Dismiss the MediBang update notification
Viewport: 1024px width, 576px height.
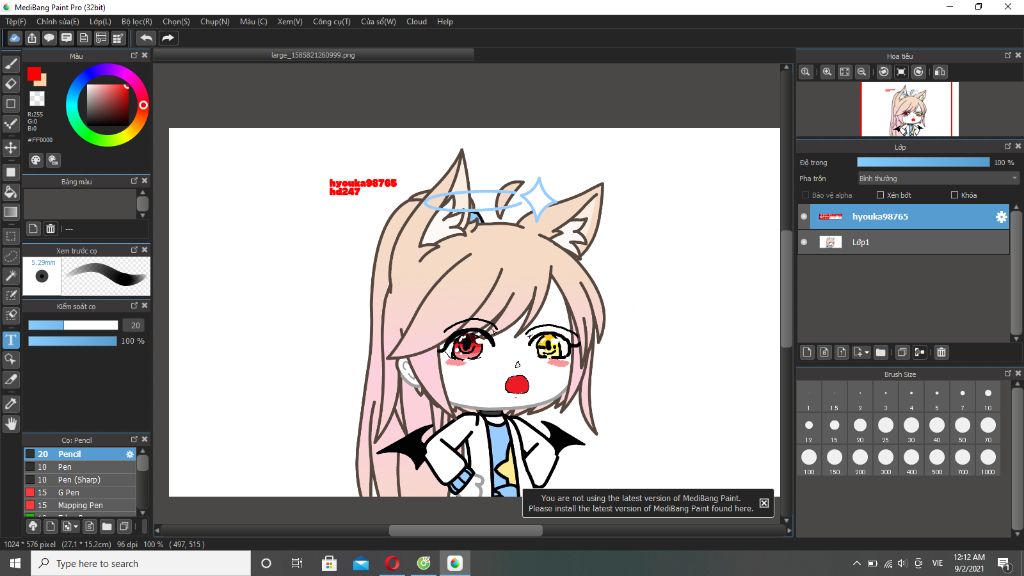tap(764, 503)
